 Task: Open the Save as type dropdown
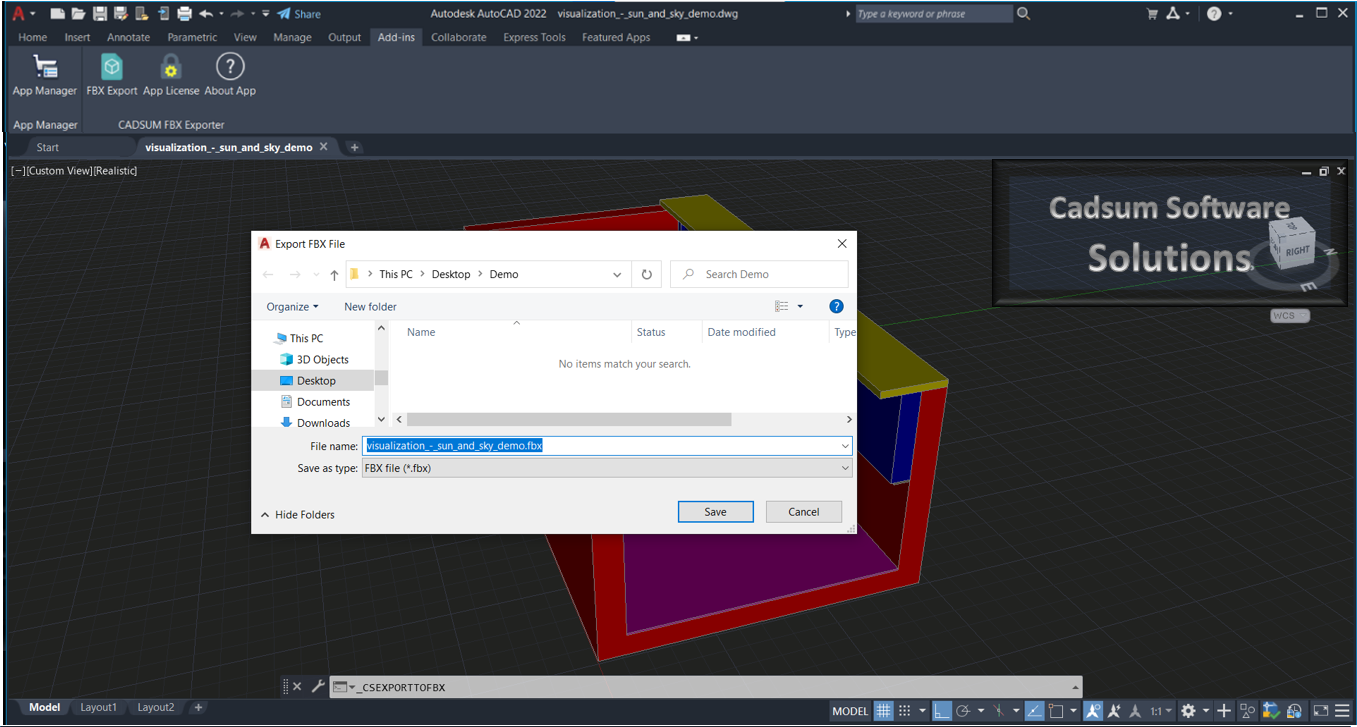tap(845, 467)
